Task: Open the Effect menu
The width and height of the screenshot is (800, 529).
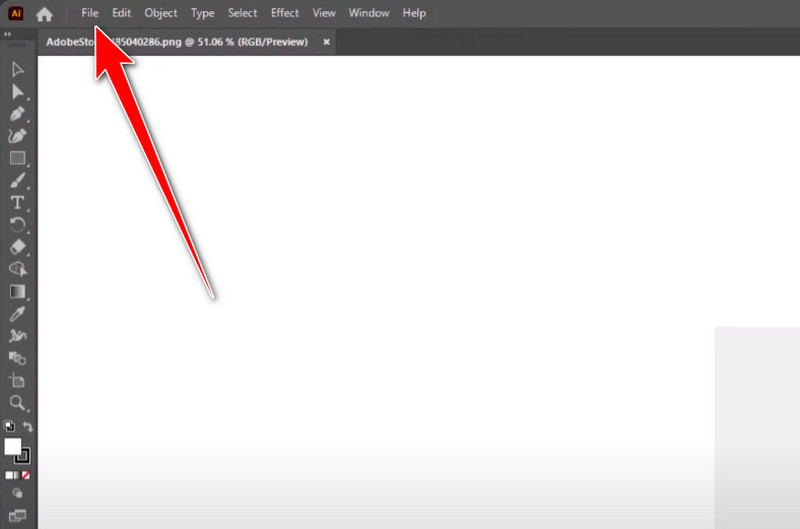Action: pyautogui.click(x=284, y=13)
